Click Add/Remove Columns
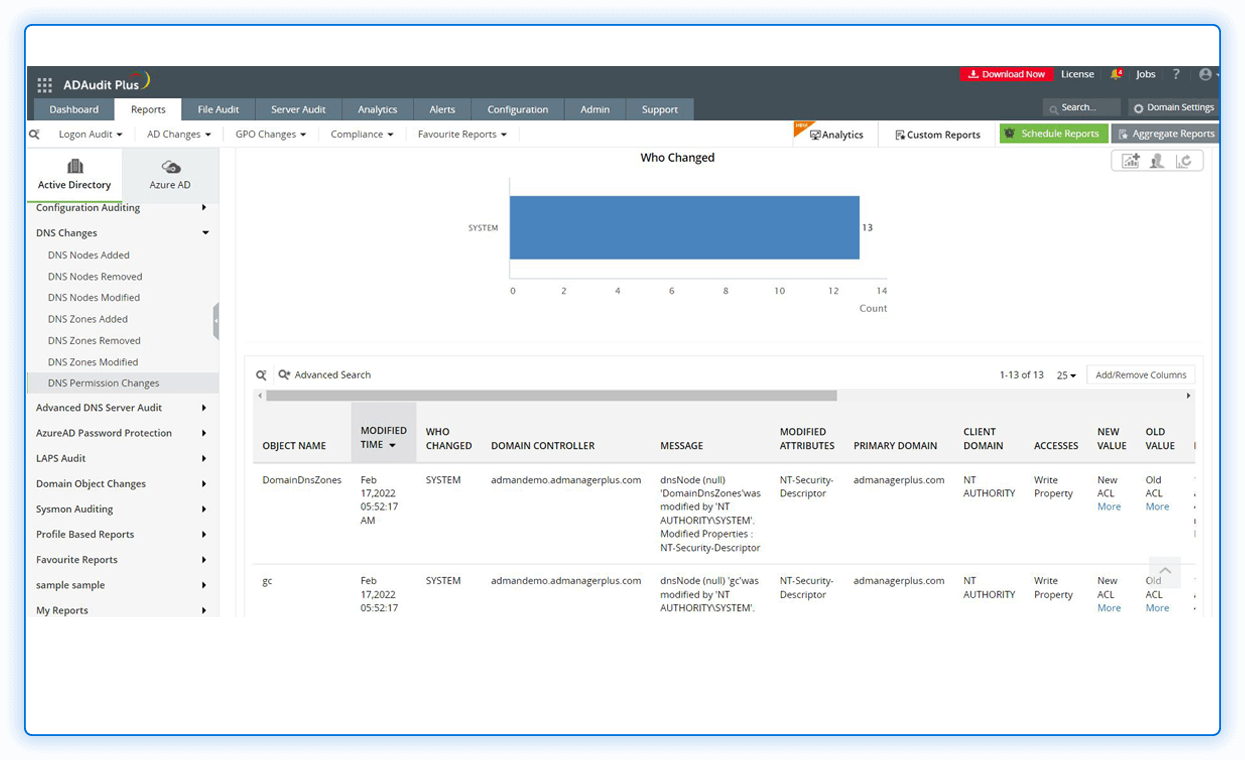 (1140, 375)
